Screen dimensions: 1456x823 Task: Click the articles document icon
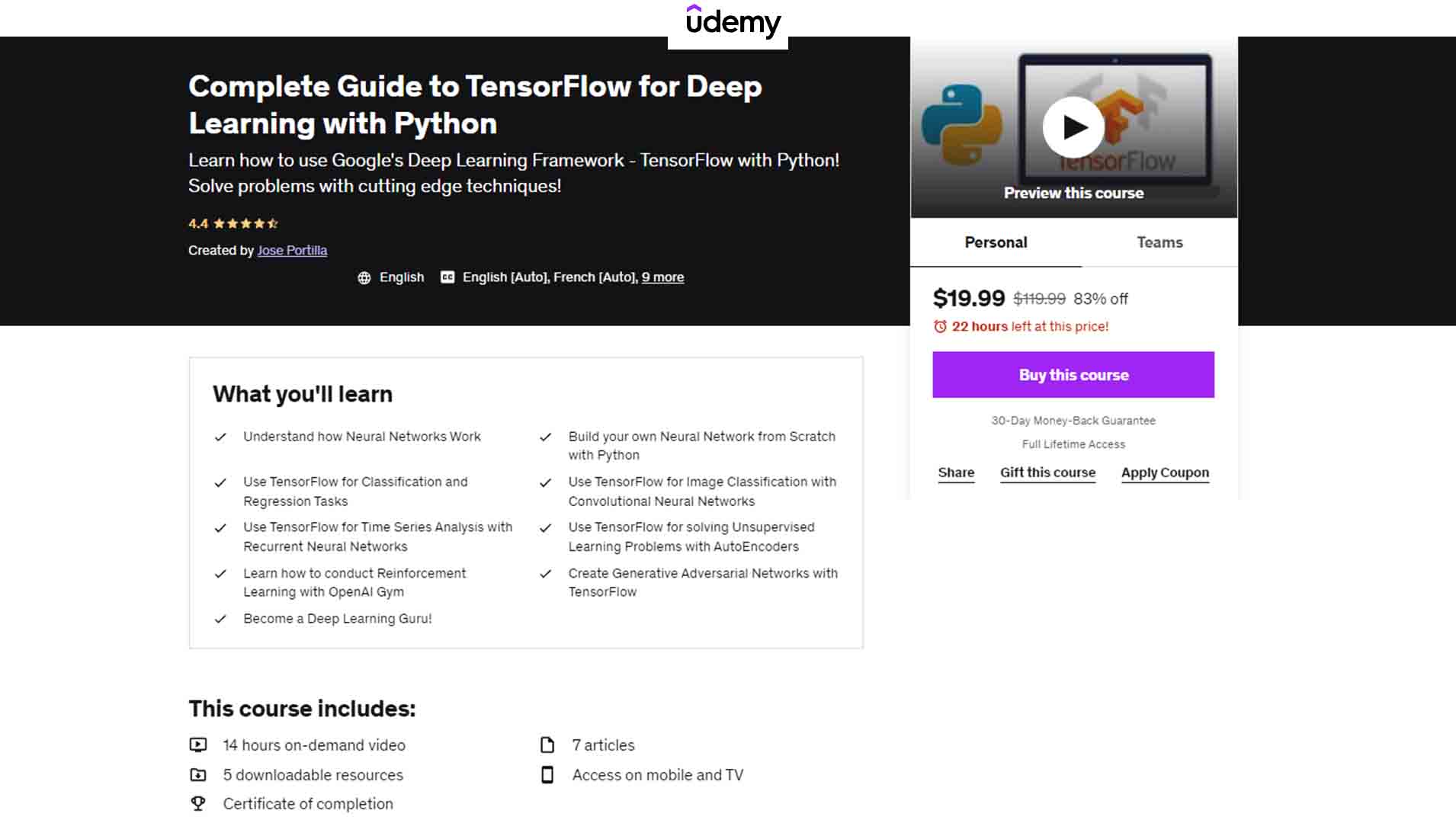[x=547, y=745]
